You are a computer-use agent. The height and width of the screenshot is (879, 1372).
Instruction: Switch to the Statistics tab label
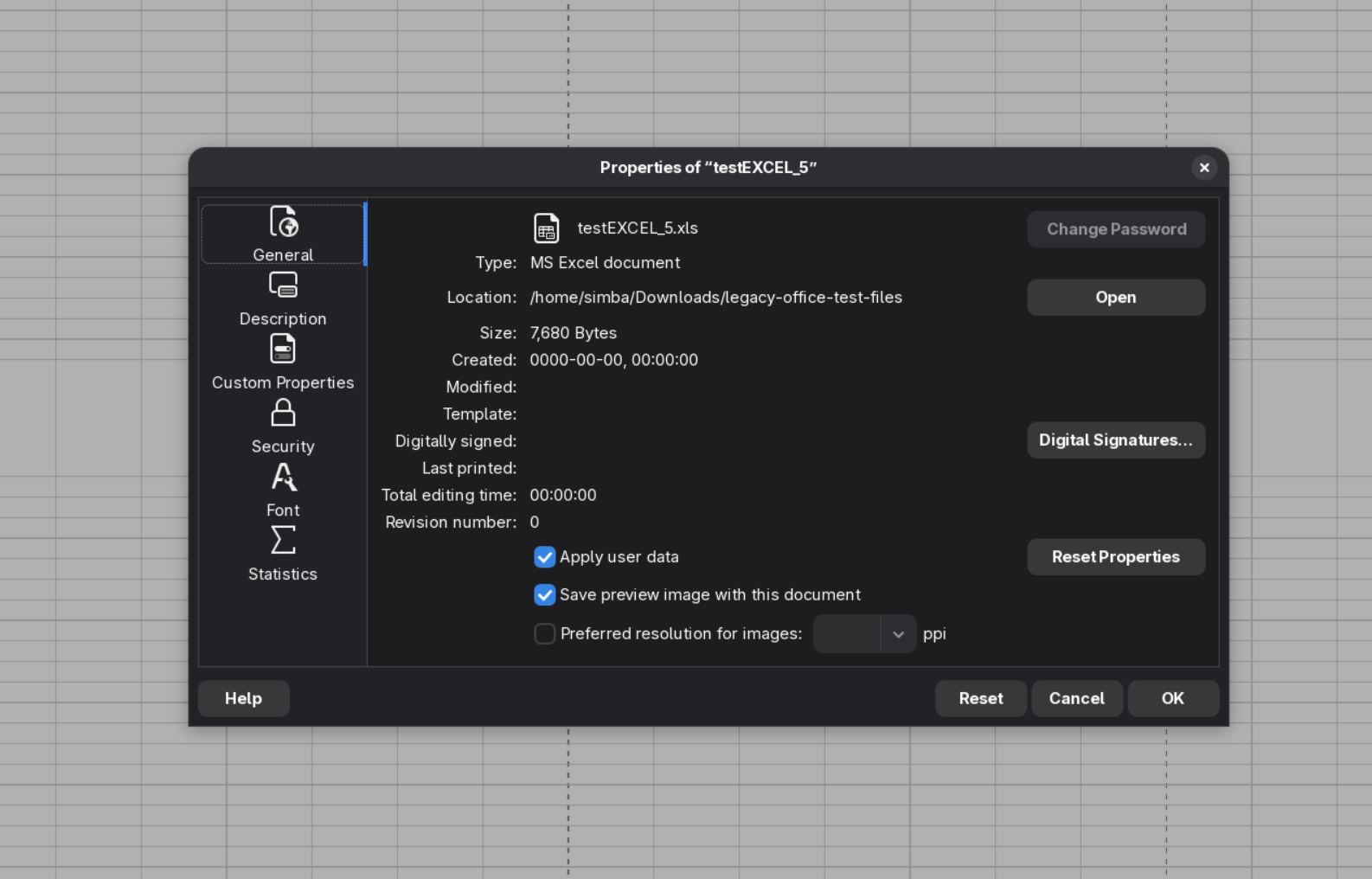[283, 574]
